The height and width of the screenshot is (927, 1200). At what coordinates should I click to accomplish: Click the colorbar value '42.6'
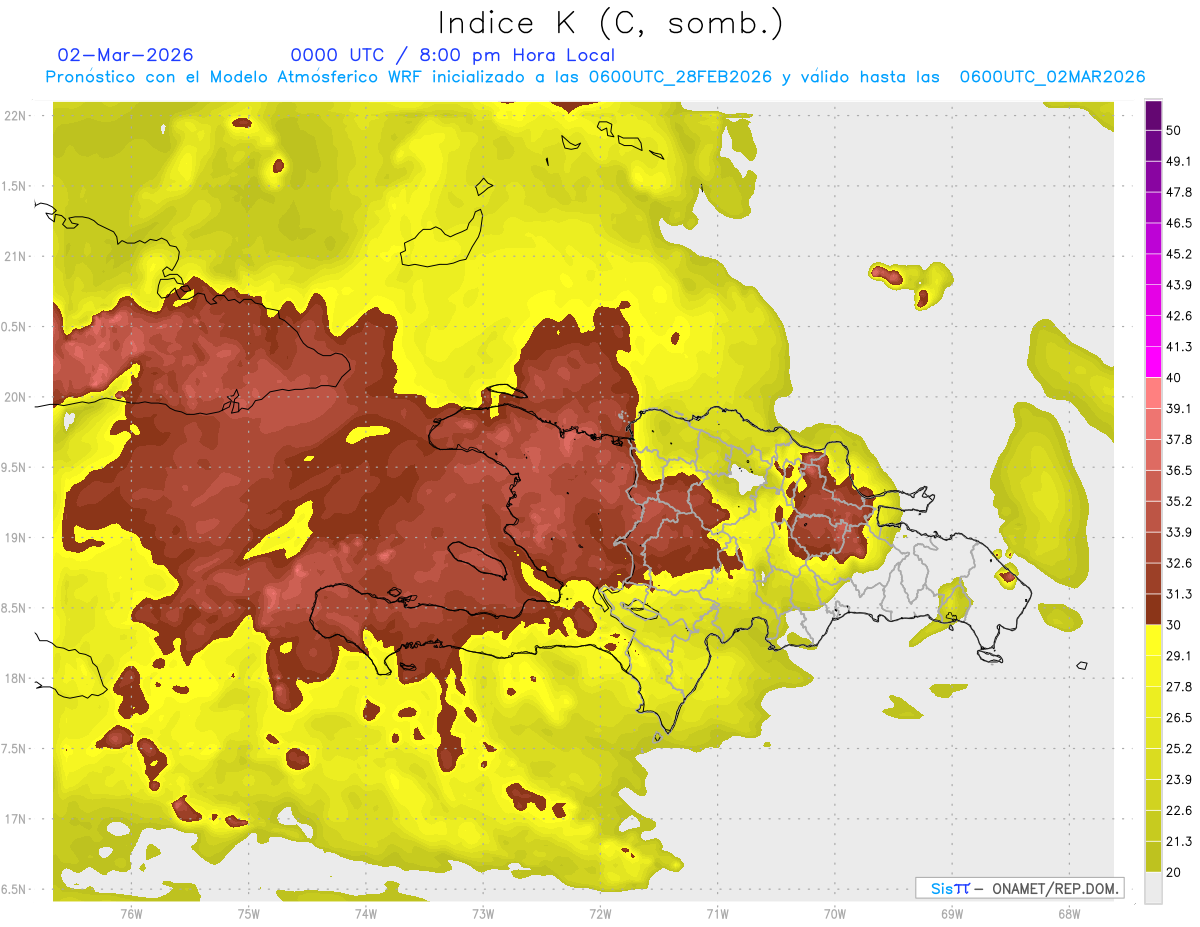tap(1179, 316)
